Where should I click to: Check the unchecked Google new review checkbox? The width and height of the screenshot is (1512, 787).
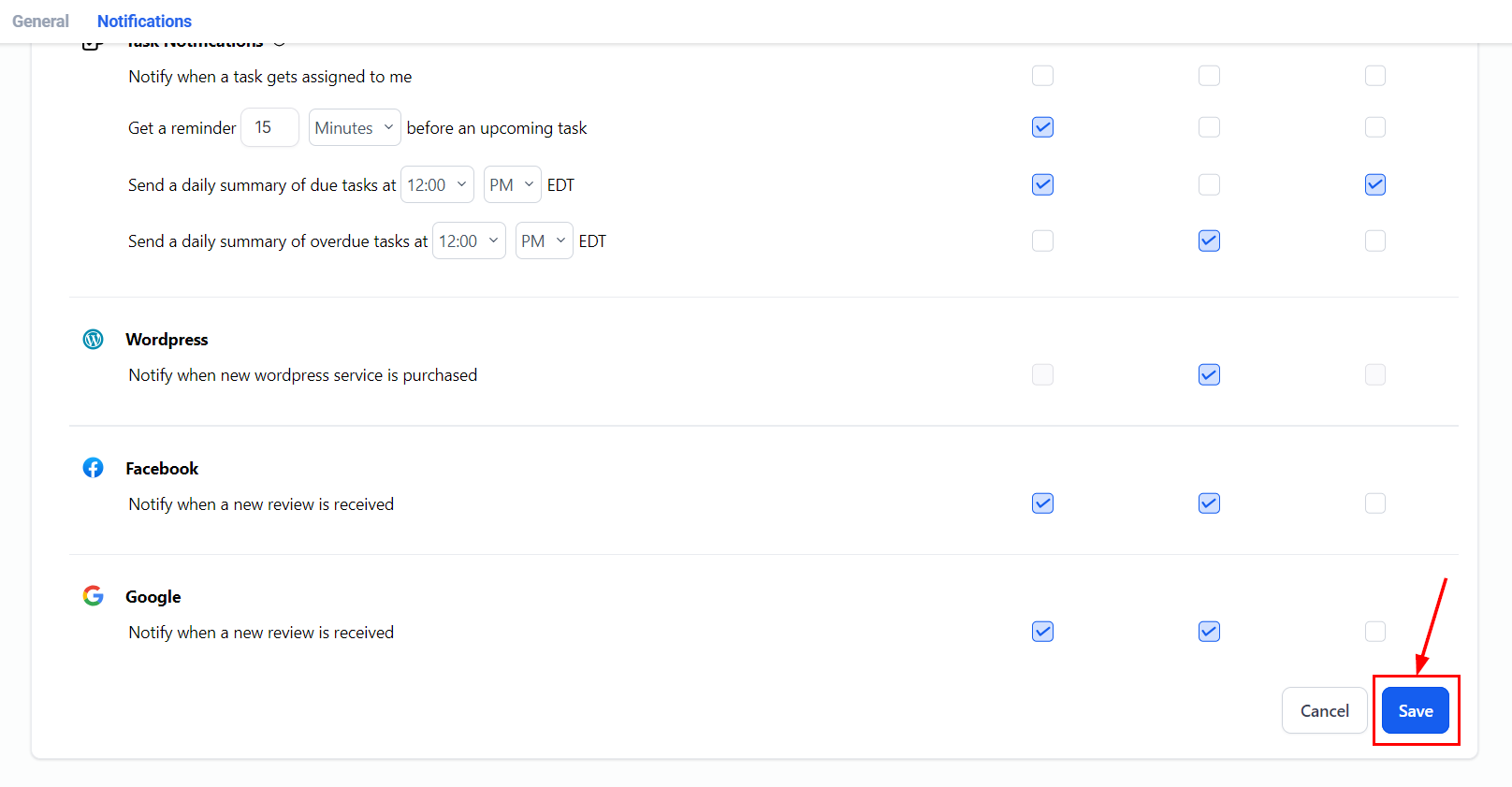(1374, 632)
